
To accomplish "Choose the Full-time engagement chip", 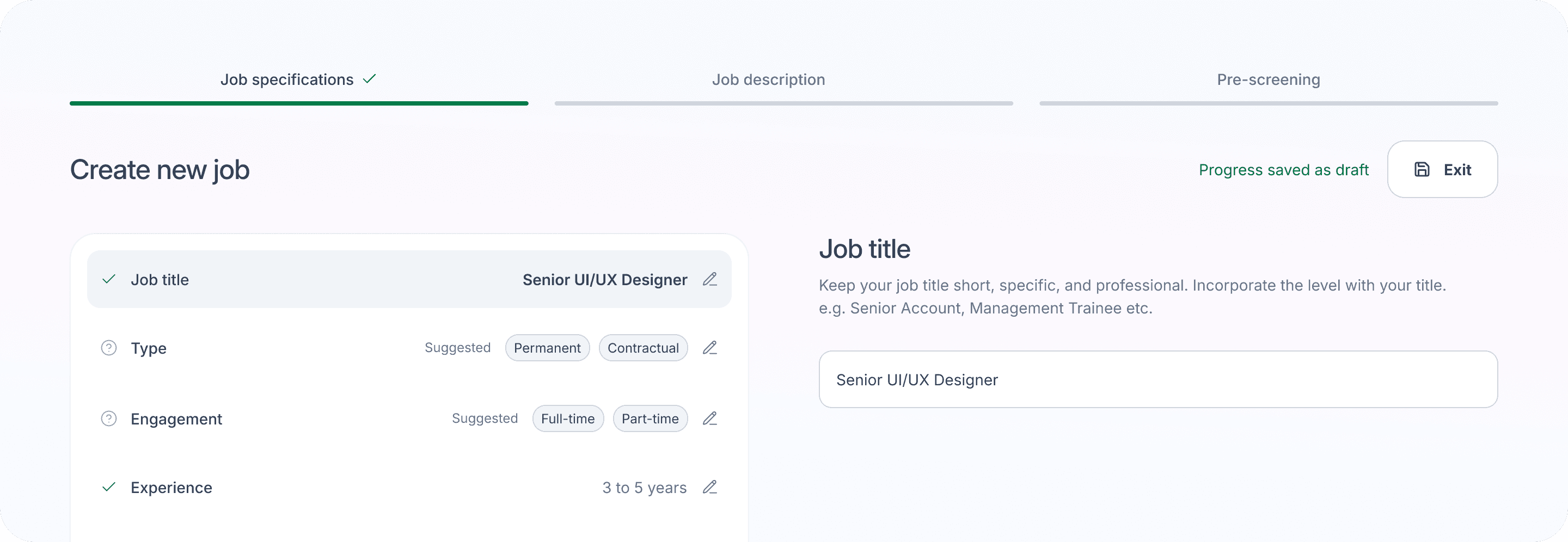I will click(x=567, y=418).
